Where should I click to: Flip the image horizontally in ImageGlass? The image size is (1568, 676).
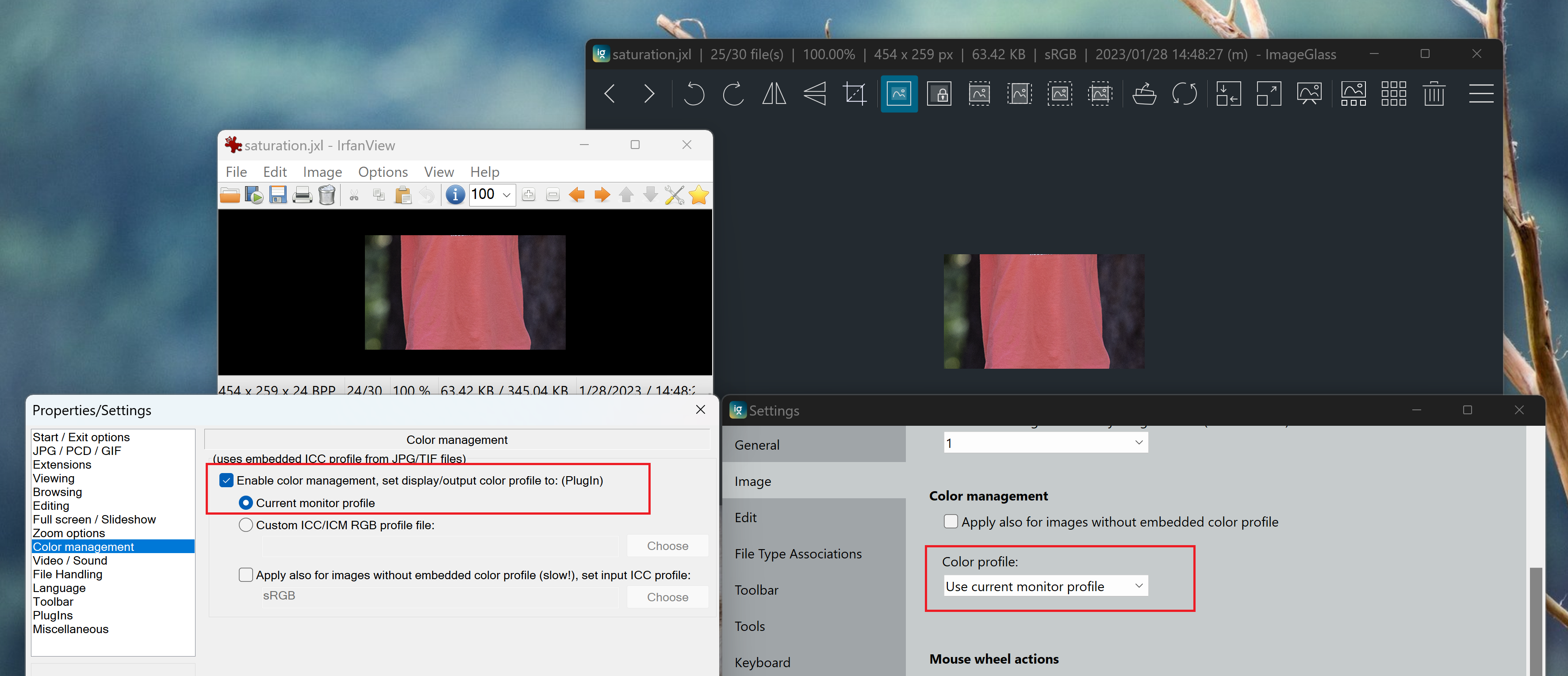(774, 94)
